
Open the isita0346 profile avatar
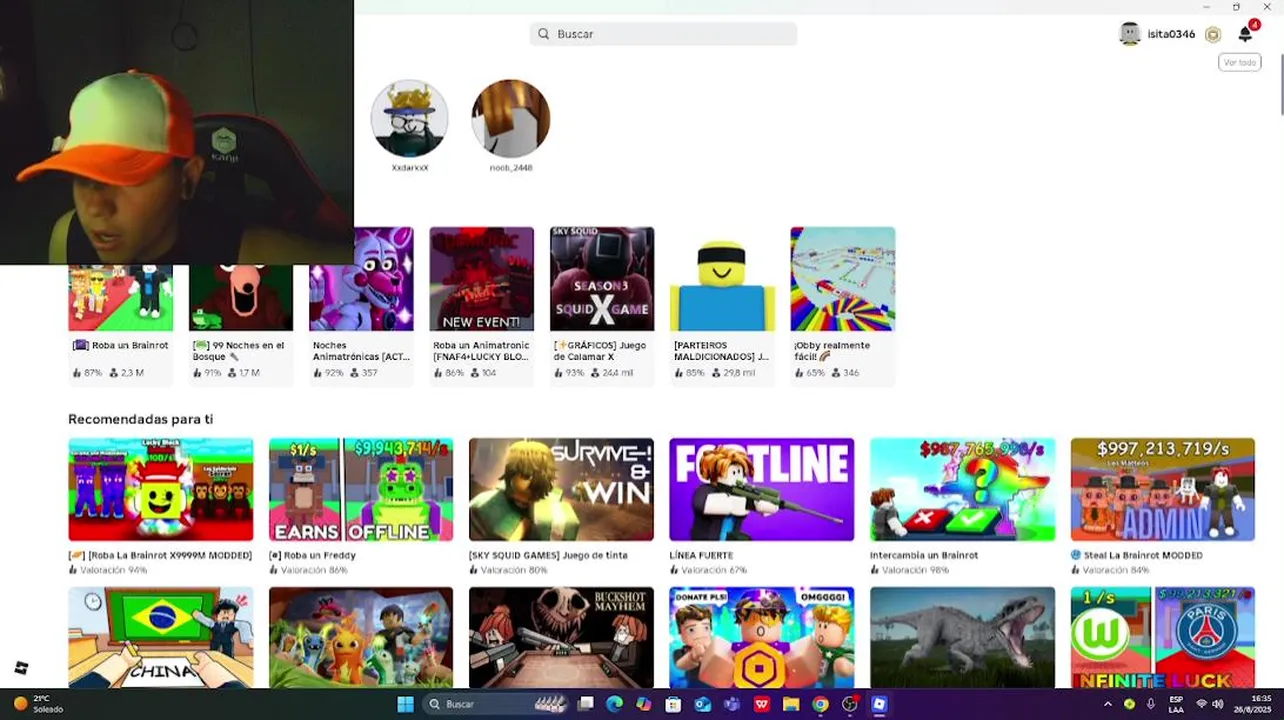(x=1130, y=34)
